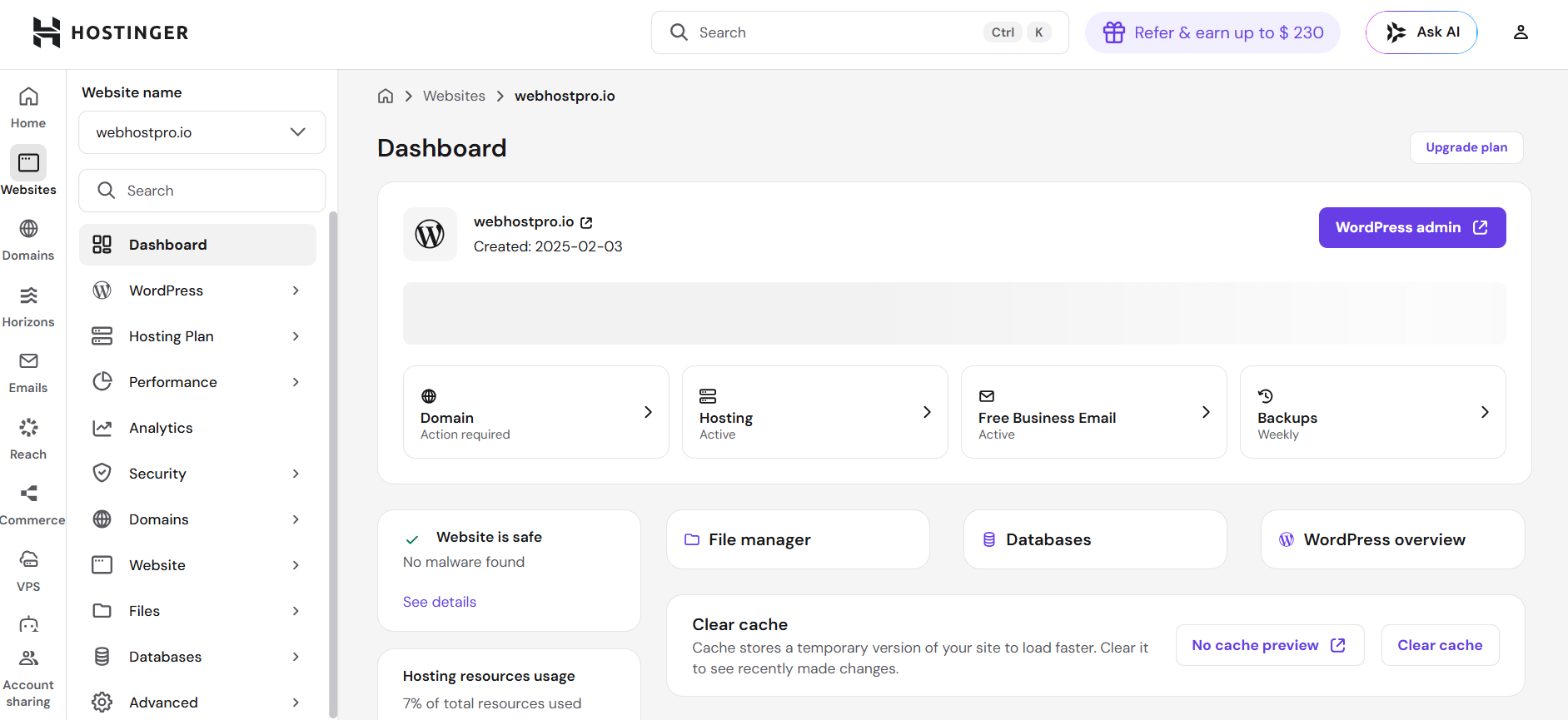Click the Backups history icon
This screenshot has height=720, width=1568.
1266,396
